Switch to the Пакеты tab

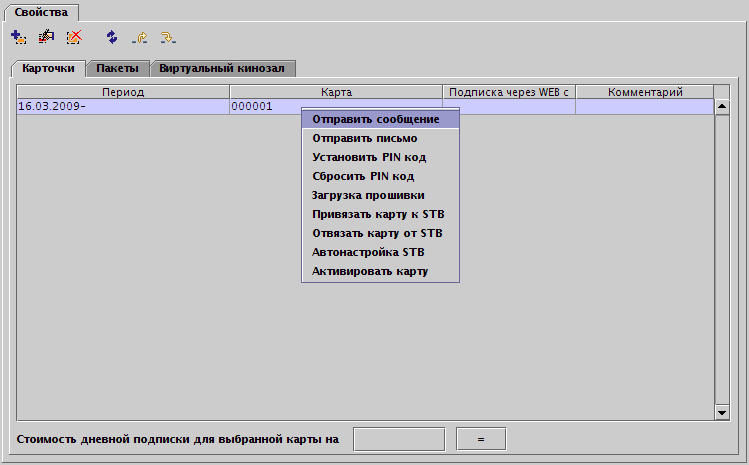[x=118, y=69]
